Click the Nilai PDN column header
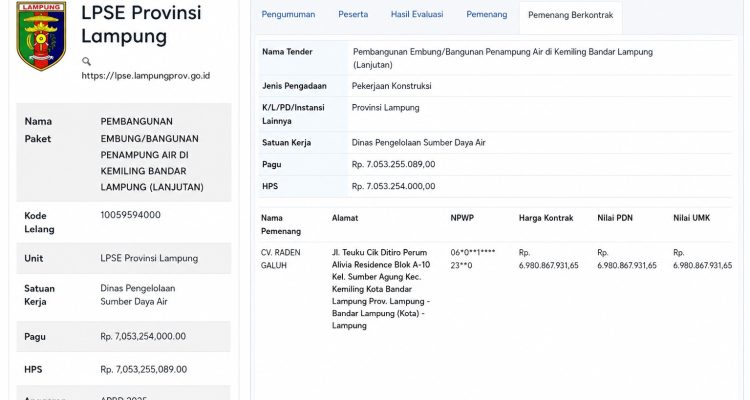Image resolution: width=750 pixels, height=400 pixels. pyautogui.click(x=615, y=218)
